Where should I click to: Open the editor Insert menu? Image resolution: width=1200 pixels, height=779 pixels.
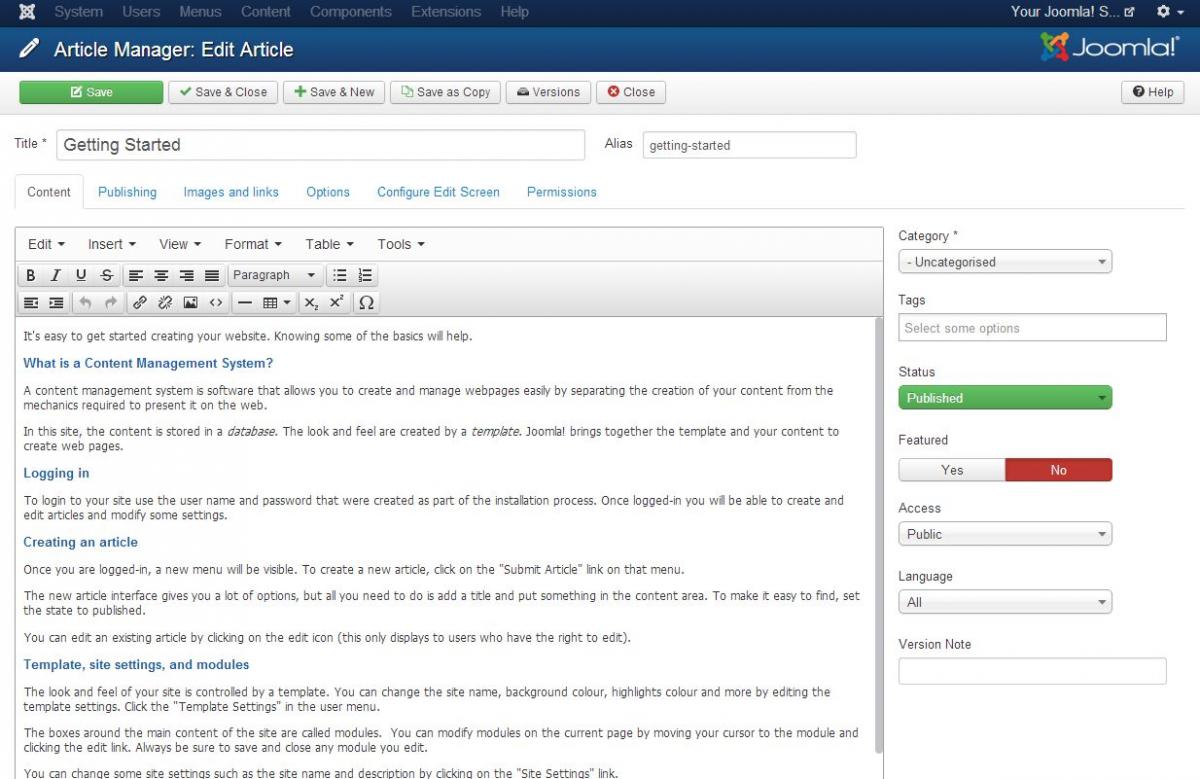pos(112,244)
